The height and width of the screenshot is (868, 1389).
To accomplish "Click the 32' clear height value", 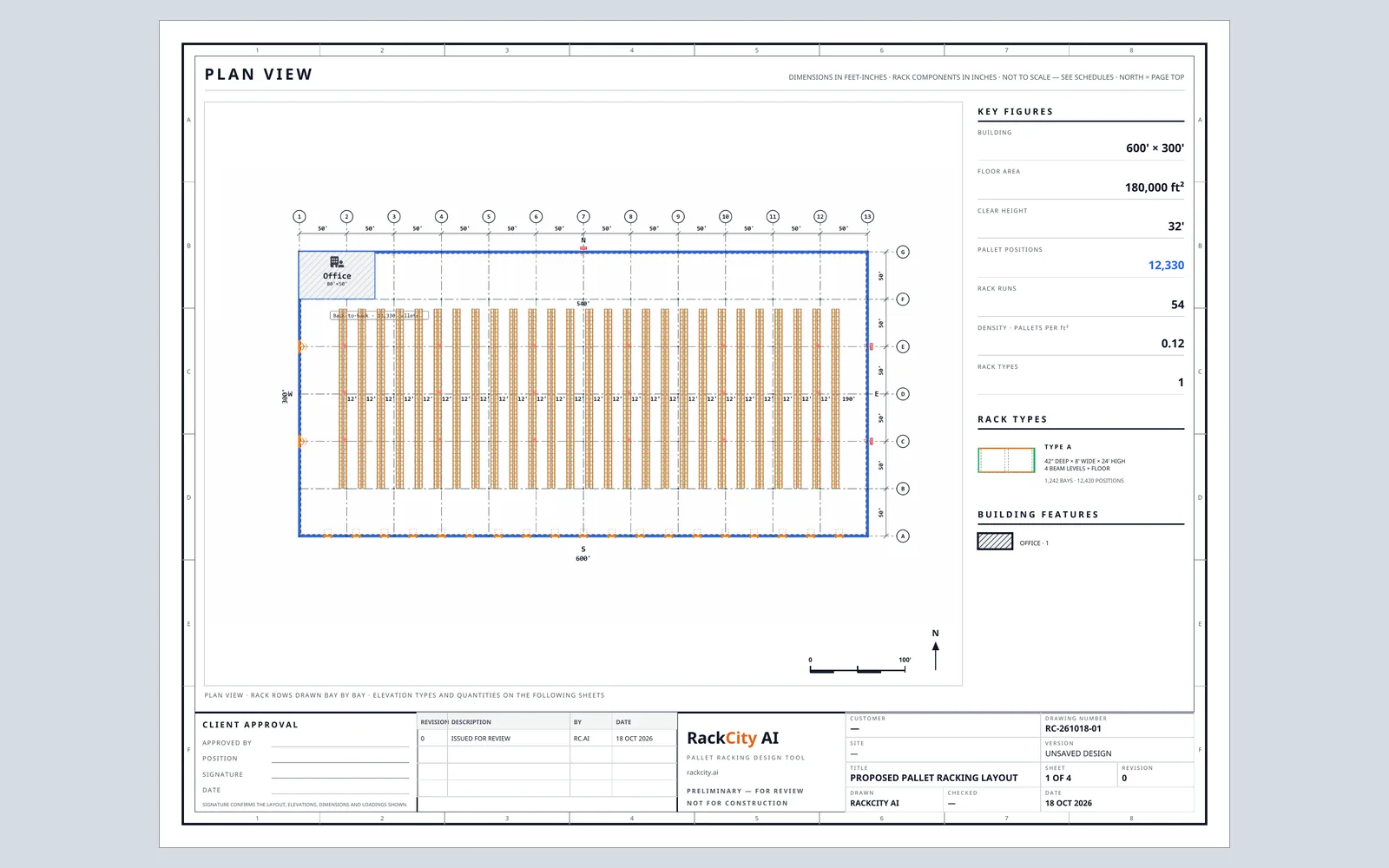I will click(x=1175, y=227).
